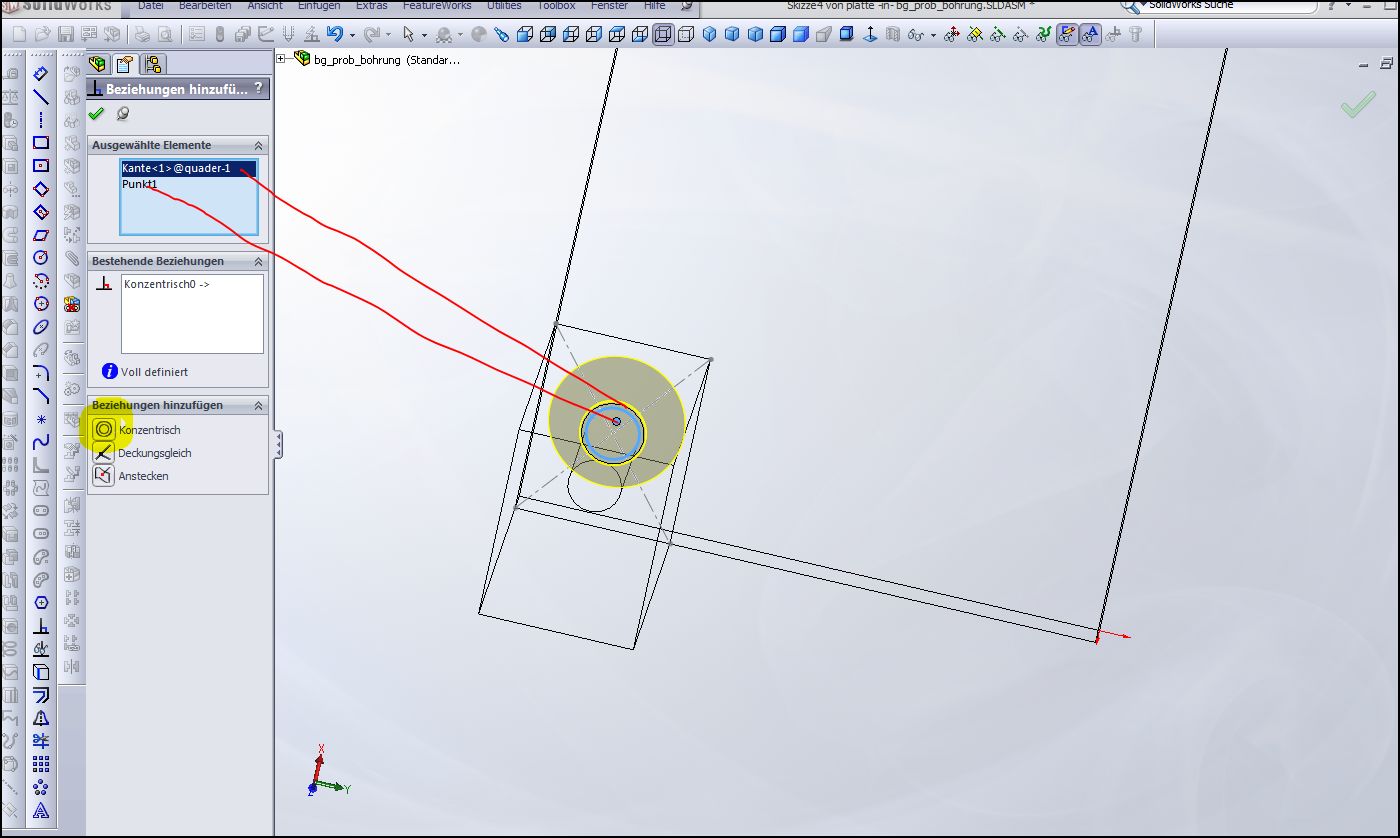The width and height of the screenshot is (1400, 838).
Task: Select the Ellipse sketch tool
Action: point(41,327)
